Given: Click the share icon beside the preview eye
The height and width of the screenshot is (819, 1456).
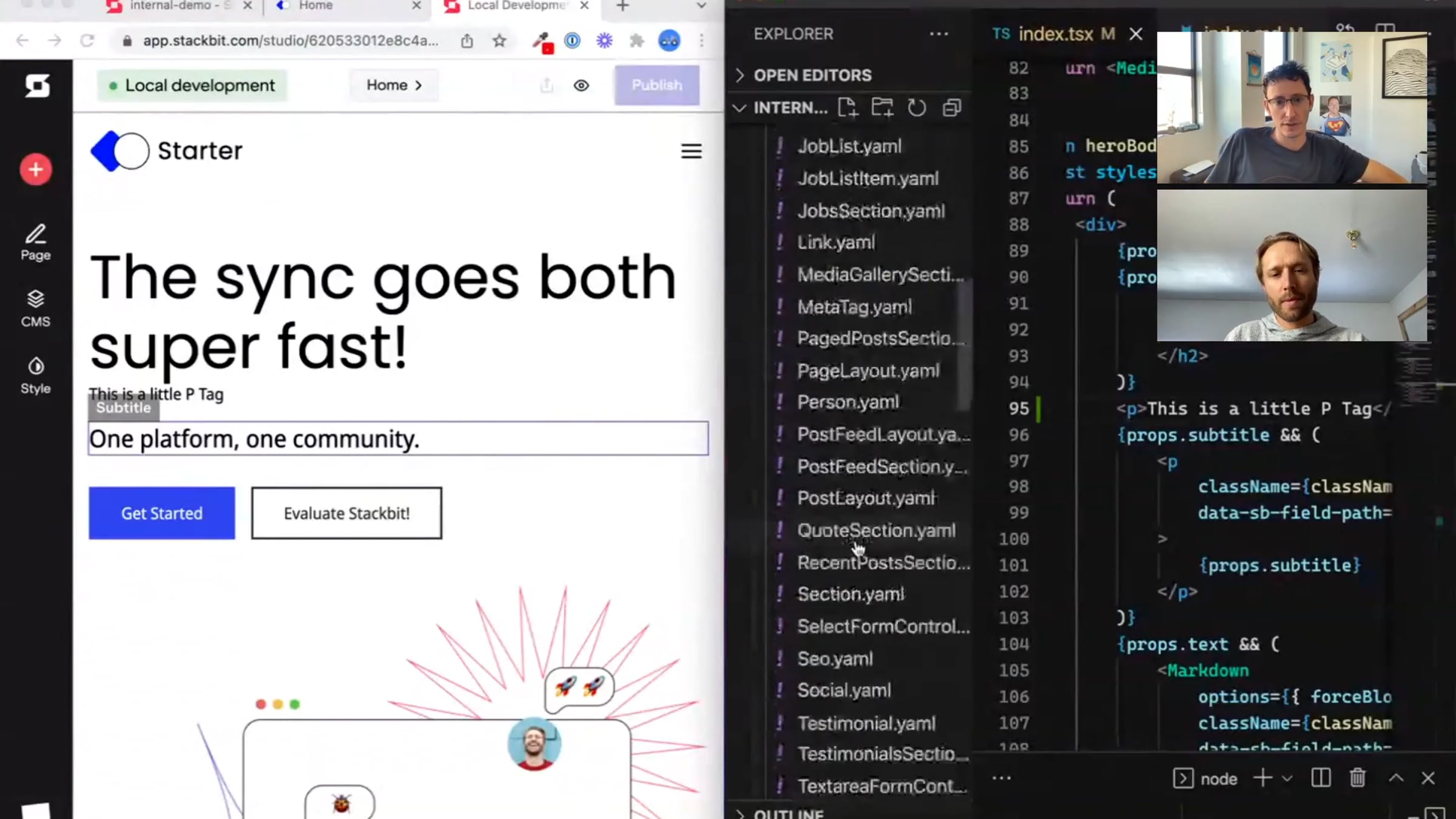Looking at the screenshot, I should tap(547, 86).
